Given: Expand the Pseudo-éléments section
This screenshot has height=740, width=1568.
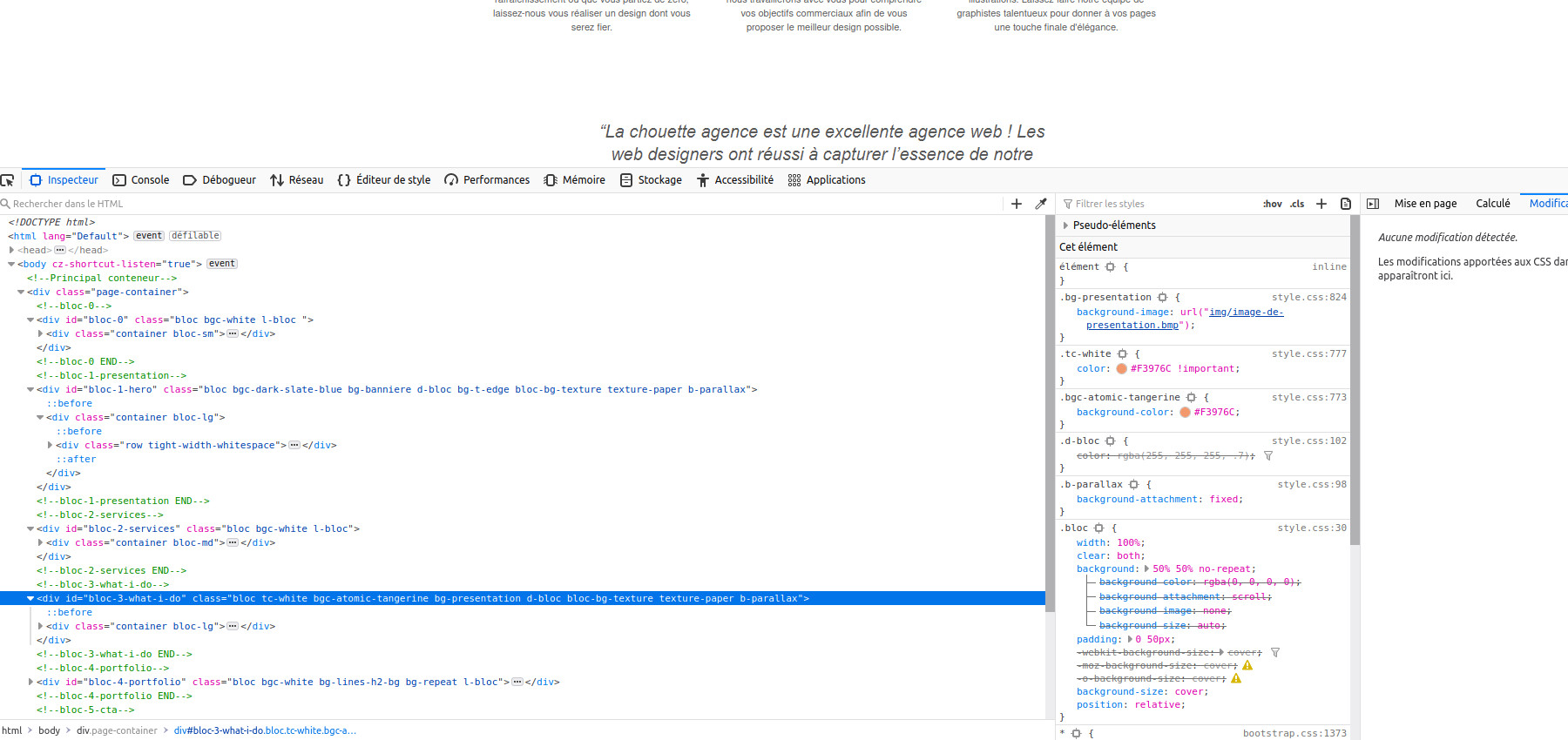Looking at the screenshot, I should [x=1065, y=225].
